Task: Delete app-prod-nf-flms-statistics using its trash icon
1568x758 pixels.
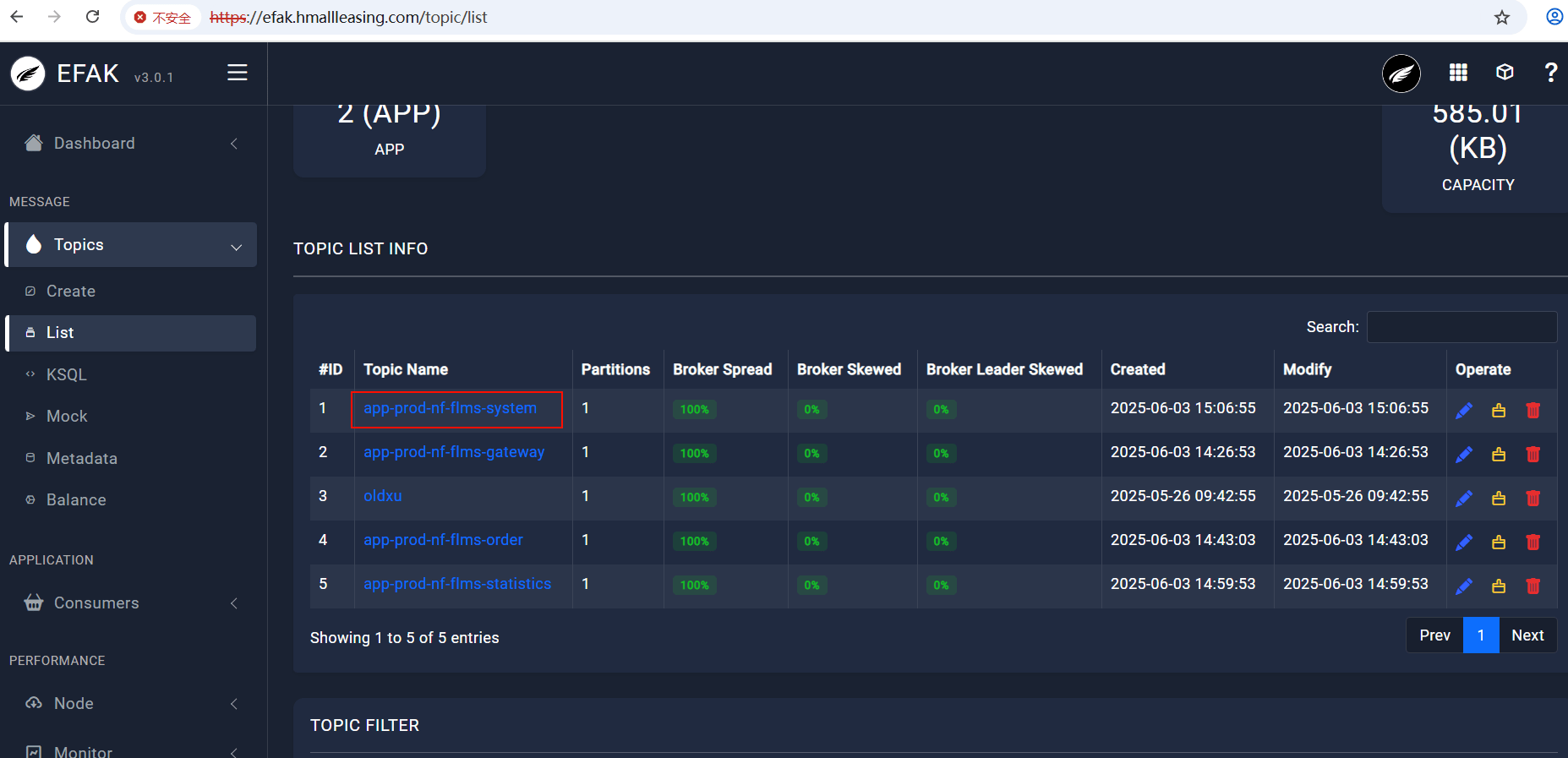Action: 1532,586
